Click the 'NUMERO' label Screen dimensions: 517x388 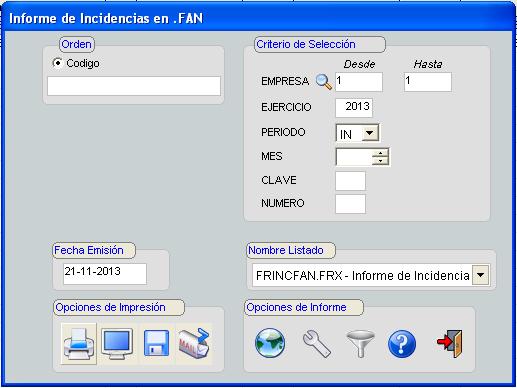click(283, 203)
